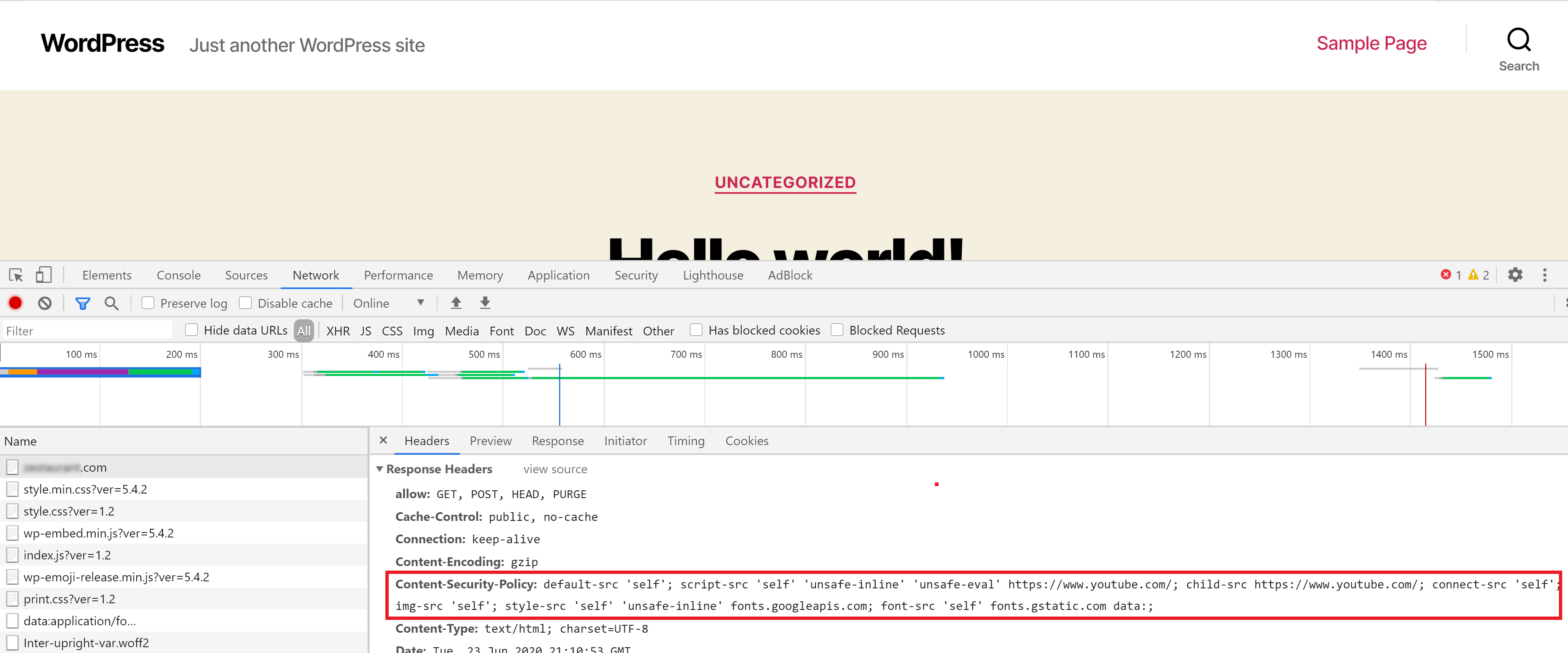Screen dimensions: 1568x653
Task: Click the import HAR upload arrow
Action: tap(456, 303)
